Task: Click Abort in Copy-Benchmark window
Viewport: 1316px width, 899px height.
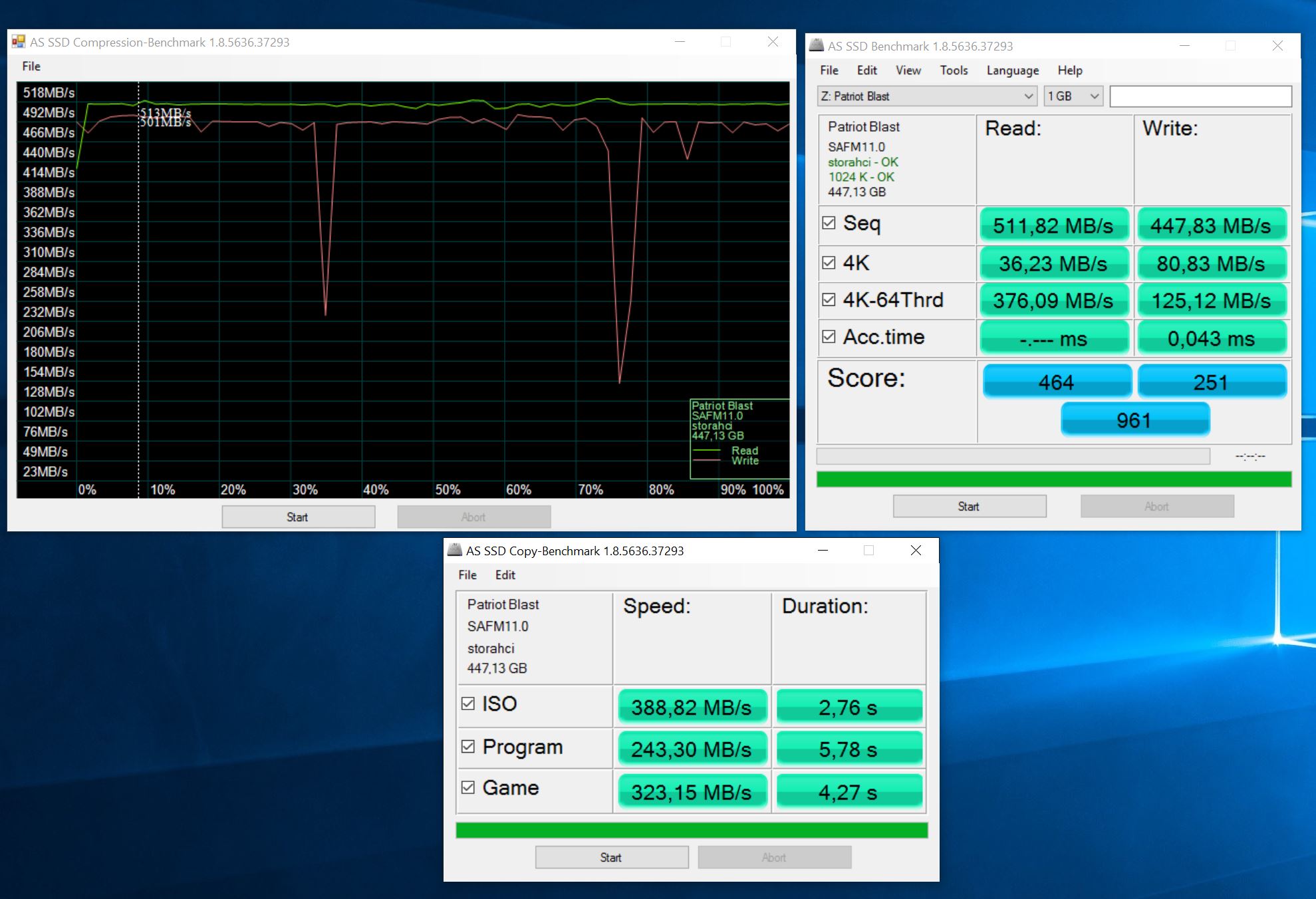Action: tap(775, 857)
